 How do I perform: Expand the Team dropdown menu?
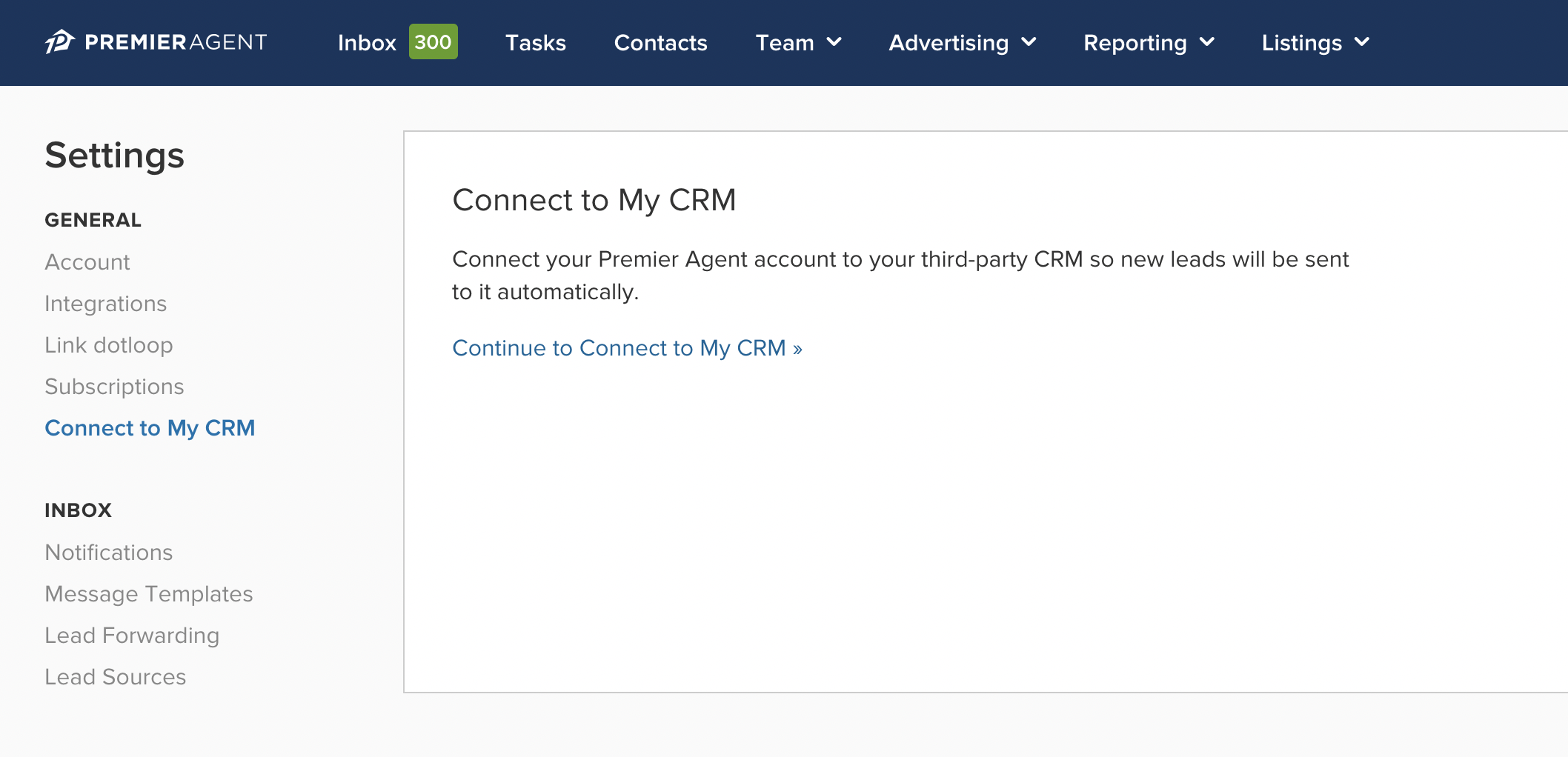coord(799,43)
